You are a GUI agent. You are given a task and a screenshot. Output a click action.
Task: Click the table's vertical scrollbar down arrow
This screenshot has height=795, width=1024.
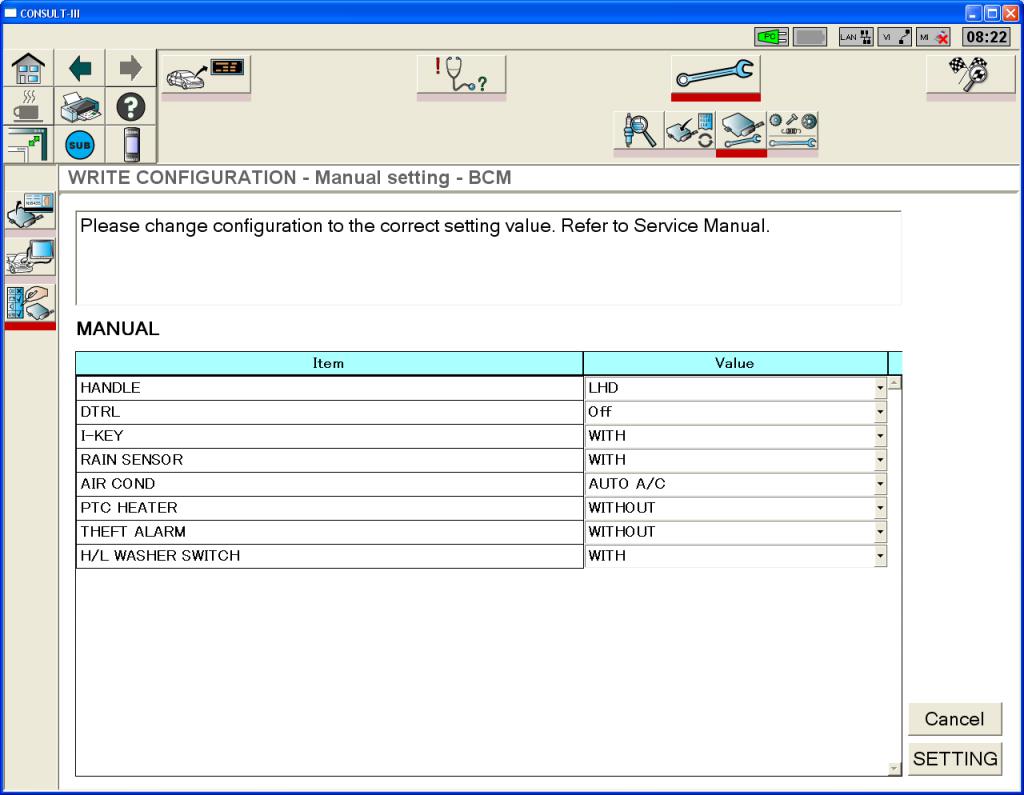(894, 768)
